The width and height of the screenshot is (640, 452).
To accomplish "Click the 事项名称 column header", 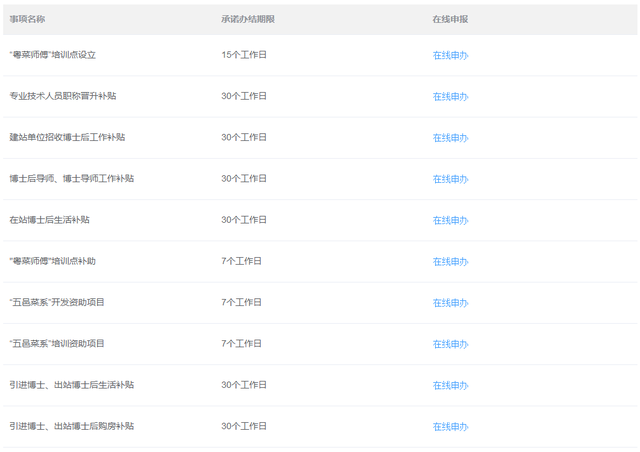I will click(x=27, y=19).
